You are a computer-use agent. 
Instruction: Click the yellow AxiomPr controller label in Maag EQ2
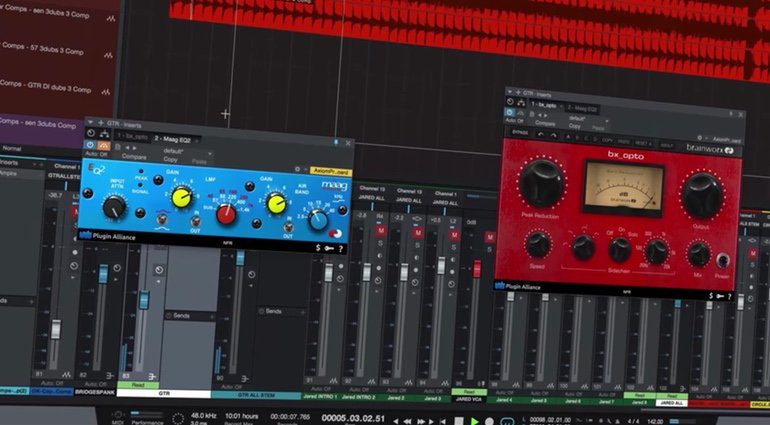coord(331,171)
